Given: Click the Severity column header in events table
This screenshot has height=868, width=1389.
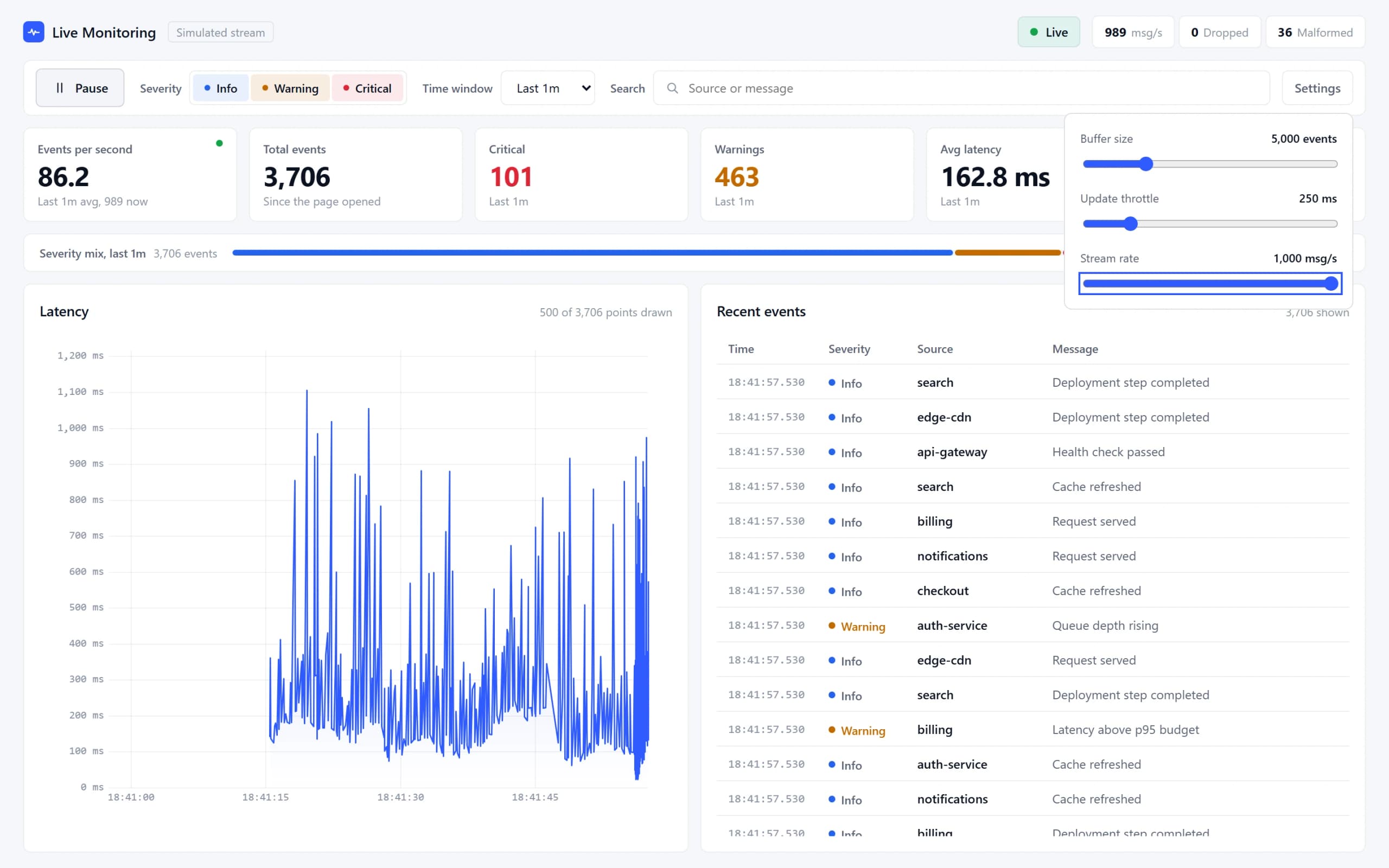Looking at the screenshot, I should click(x=849, y=349).
